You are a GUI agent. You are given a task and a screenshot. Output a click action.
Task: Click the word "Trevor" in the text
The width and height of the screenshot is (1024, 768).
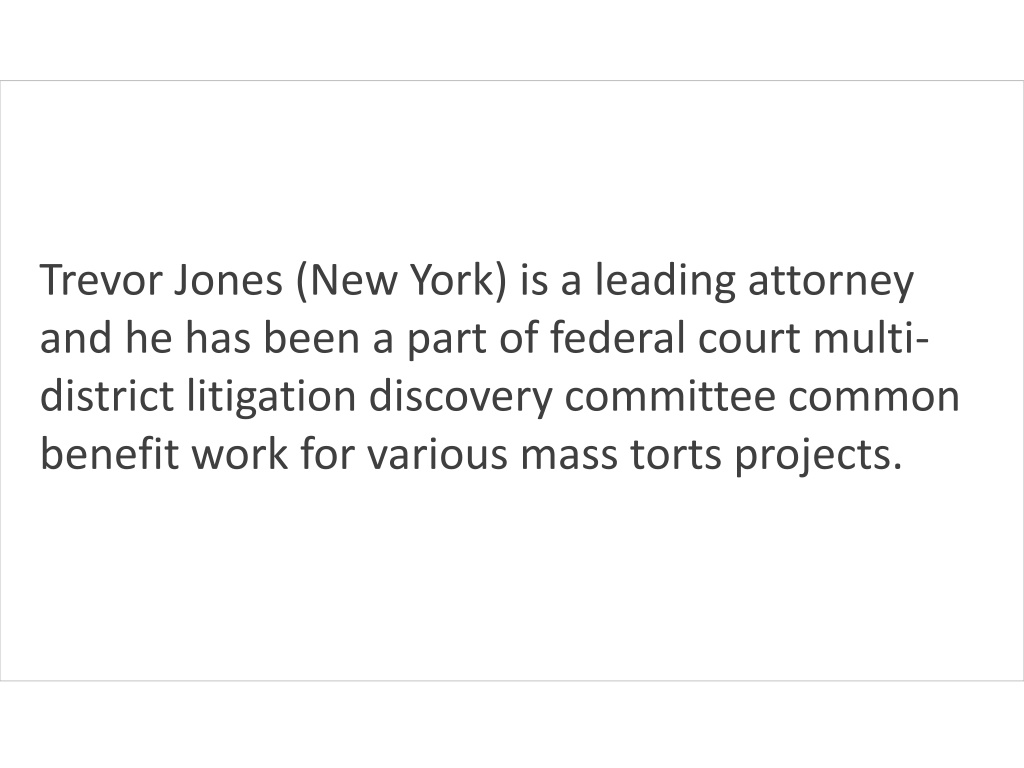tap(101, 280)
